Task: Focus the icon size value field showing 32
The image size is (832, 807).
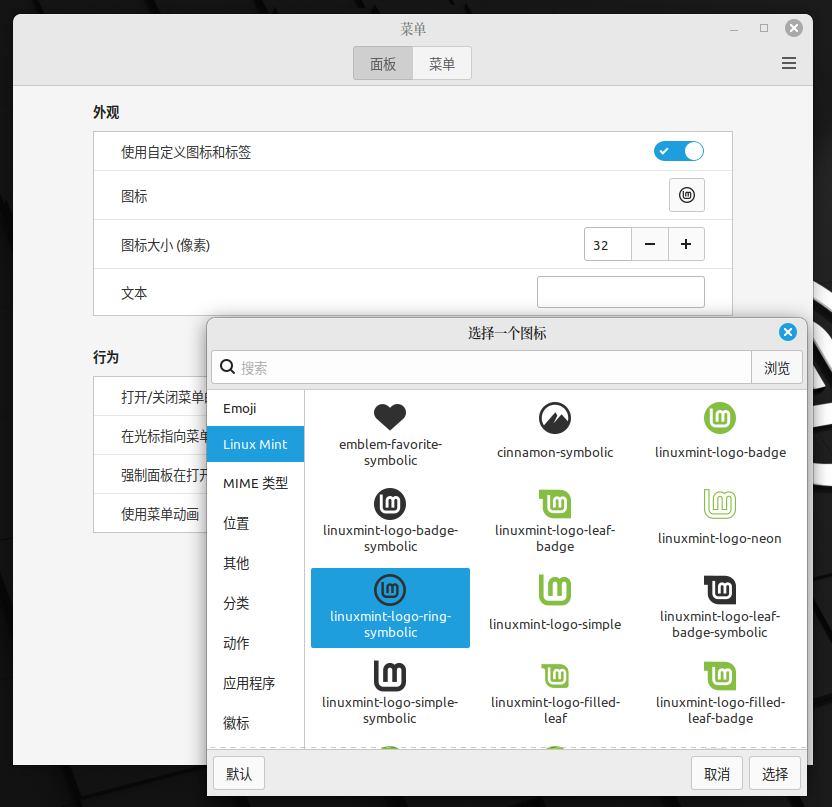Action: pyautogui.click(x=608, y=244)
